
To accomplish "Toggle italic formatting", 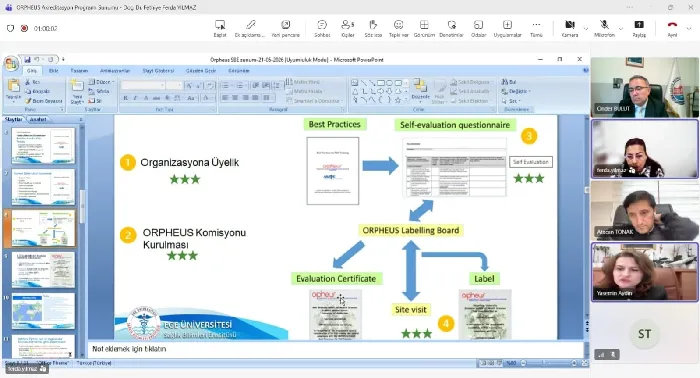I will click(x=136, y=98).
